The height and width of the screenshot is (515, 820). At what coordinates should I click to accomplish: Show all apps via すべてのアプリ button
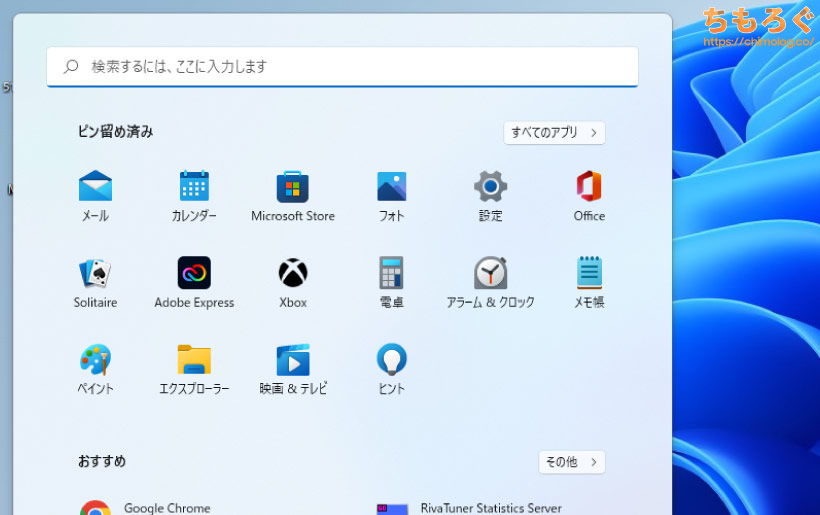coord(554,133)
